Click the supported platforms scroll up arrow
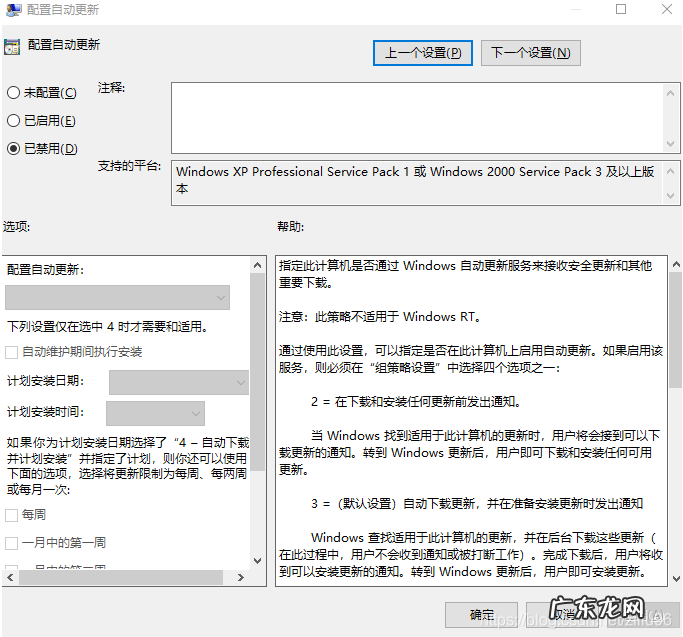683x637 pixels. point(670,171)
